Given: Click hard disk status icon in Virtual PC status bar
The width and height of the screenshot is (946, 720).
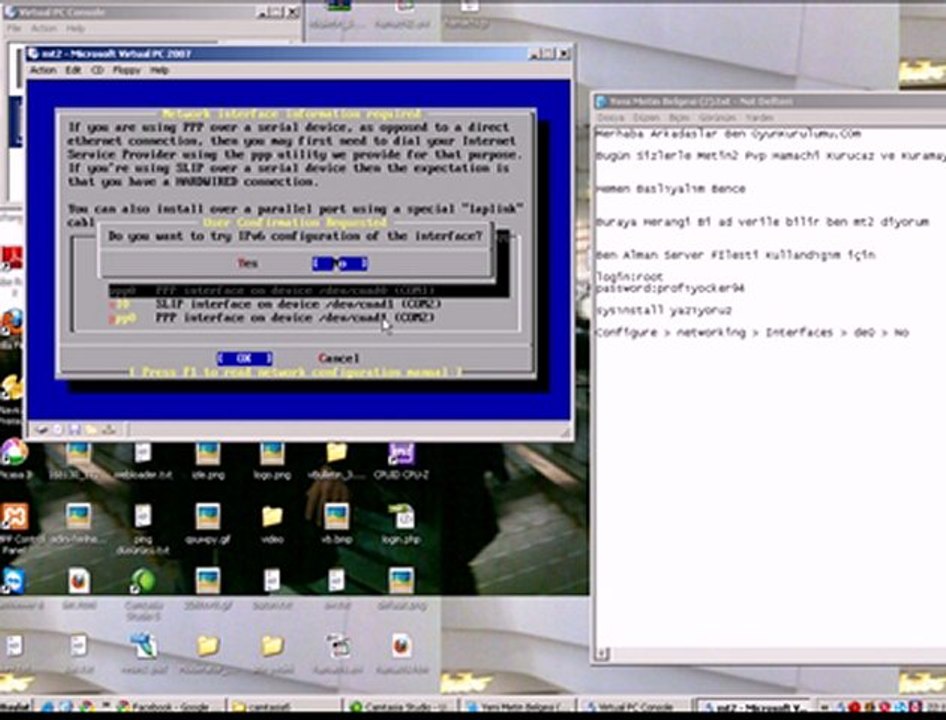Looking at the screenshot, I should pyautogui.click(x=42, y=430).
